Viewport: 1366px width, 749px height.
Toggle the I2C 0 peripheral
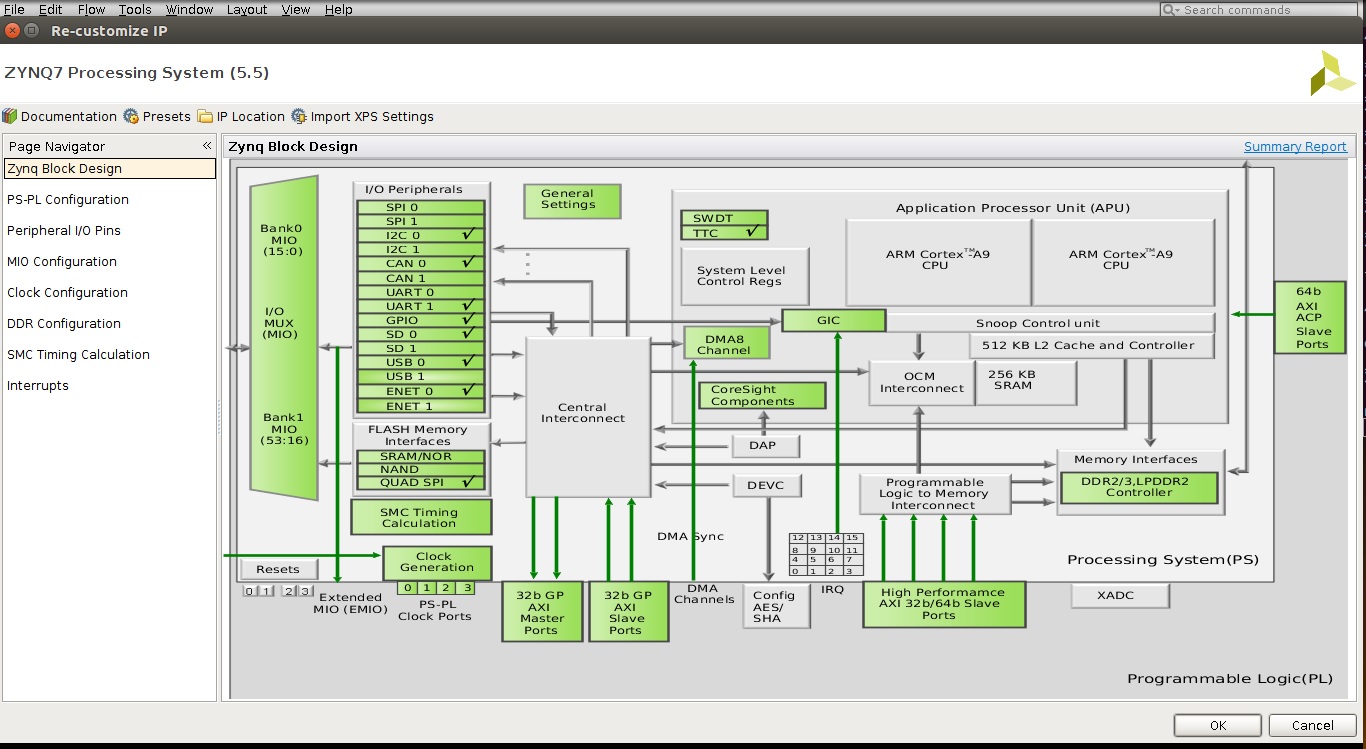tap(421, 236)
